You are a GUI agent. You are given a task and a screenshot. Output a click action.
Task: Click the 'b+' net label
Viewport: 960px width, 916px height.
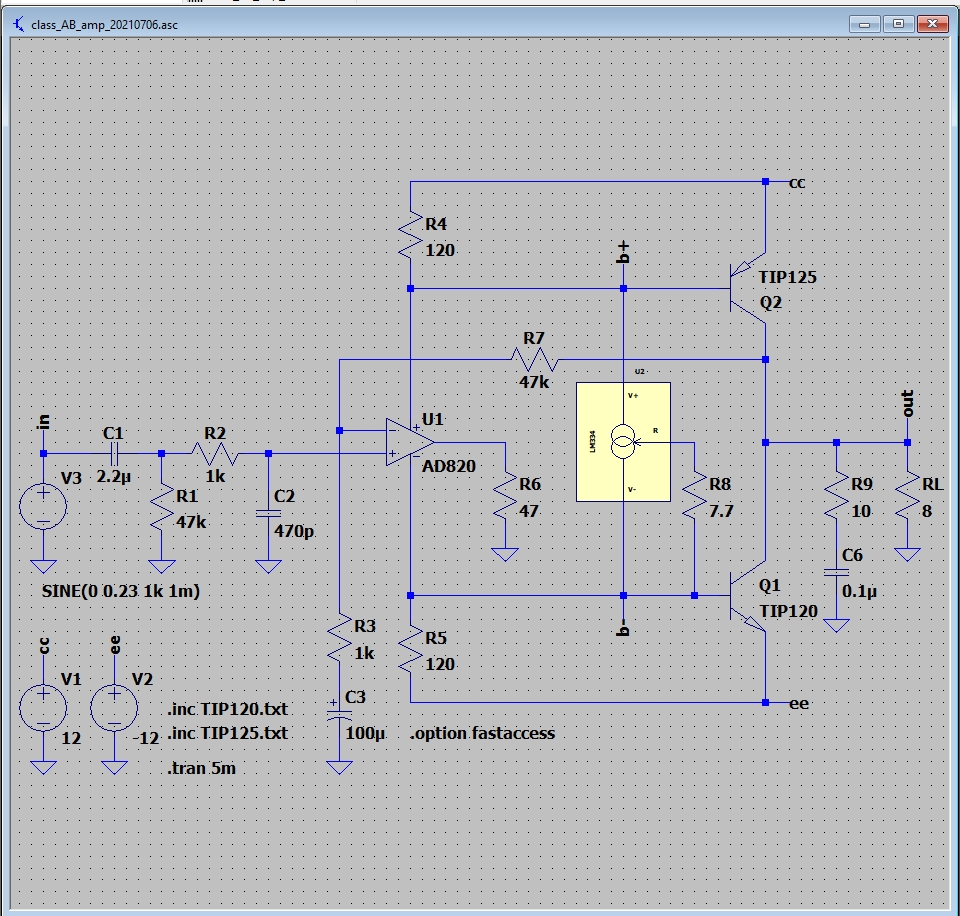point(623,252)
